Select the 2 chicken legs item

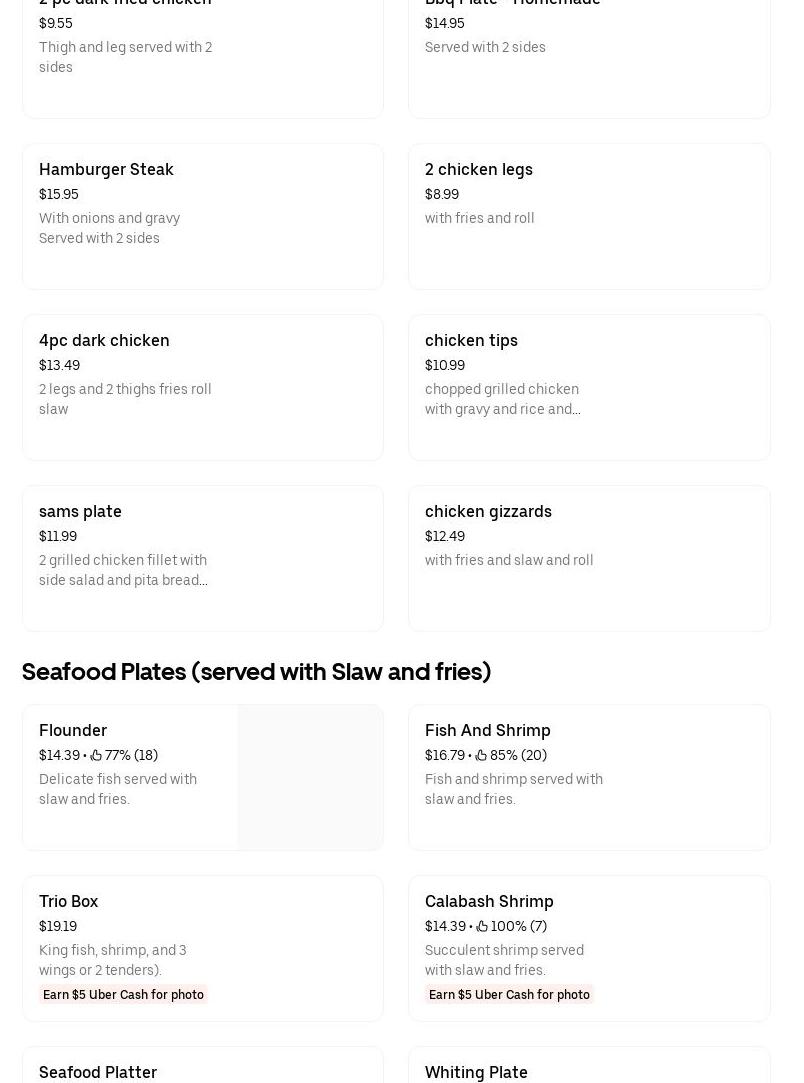coord(589,216)
